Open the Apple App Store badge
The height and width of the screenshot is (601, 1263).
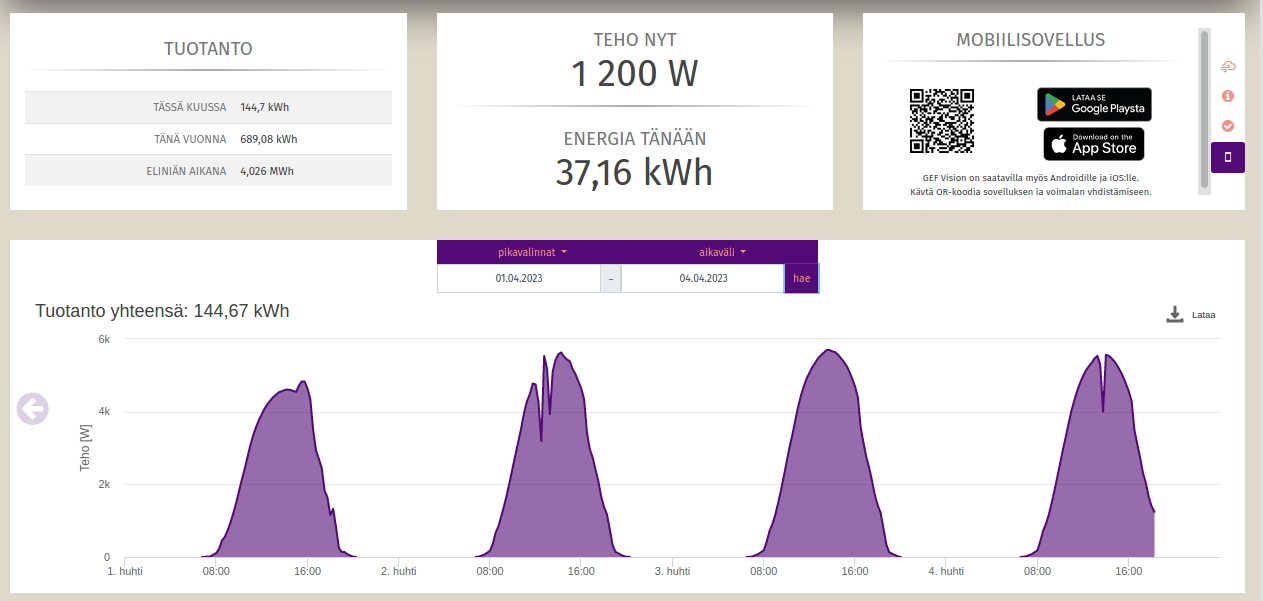(x=1094, y=144)
